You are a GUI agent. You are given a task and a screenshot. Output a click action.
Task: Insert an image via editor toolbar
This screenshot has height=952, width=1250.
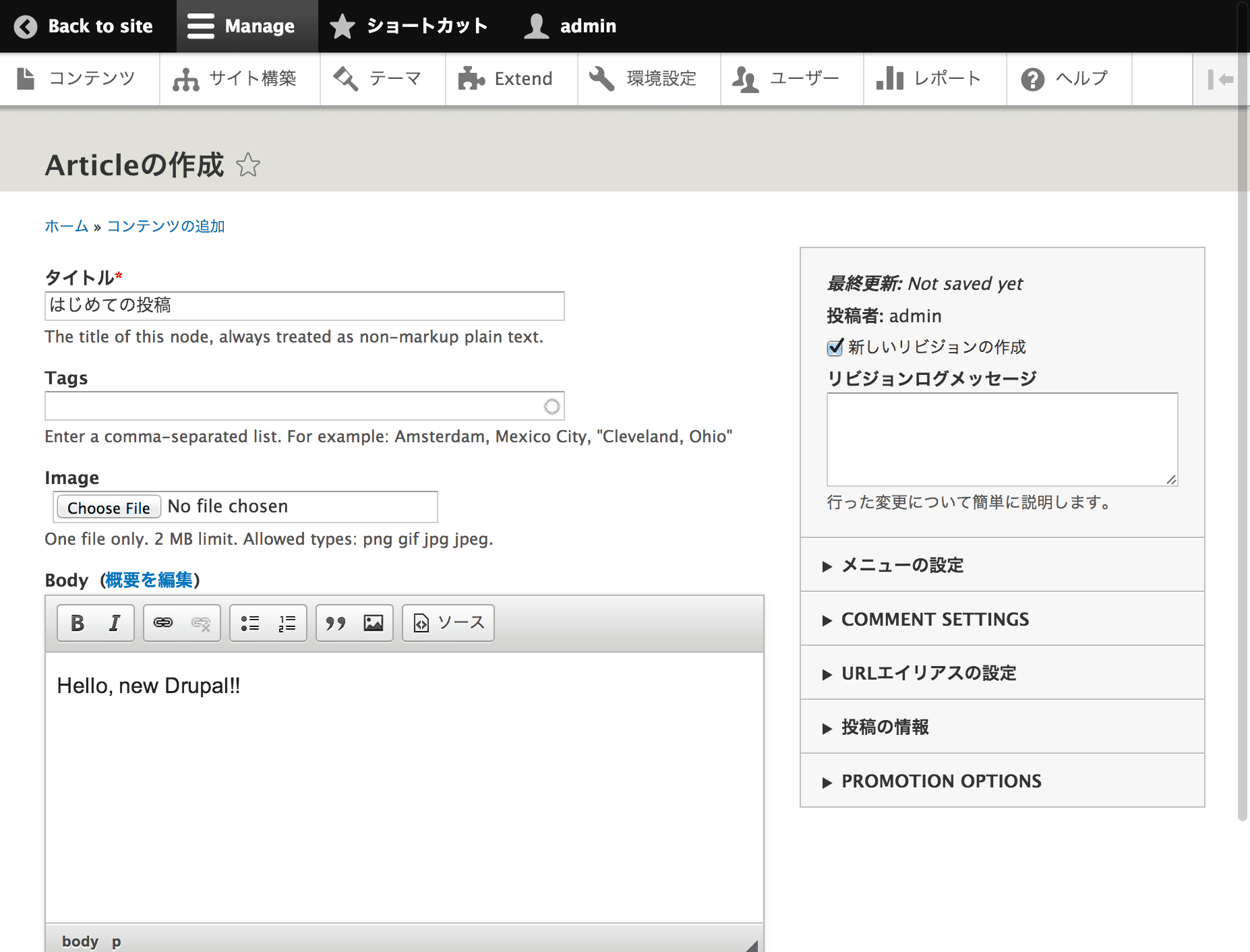click(374, 623)
